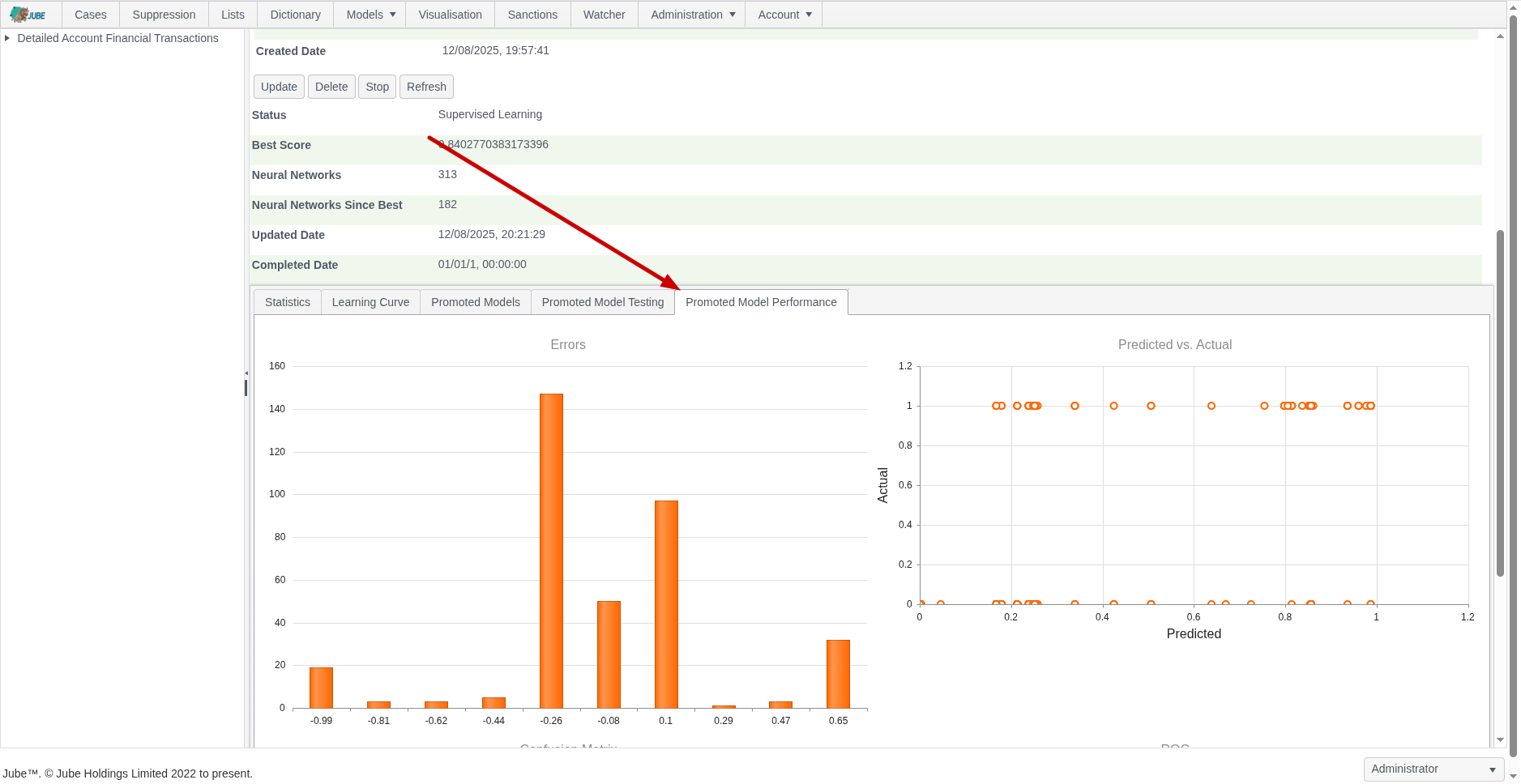This screenshot has height=784, width=1521.
Task: Open the Models dropdown menu
Action: coord(371,15)
